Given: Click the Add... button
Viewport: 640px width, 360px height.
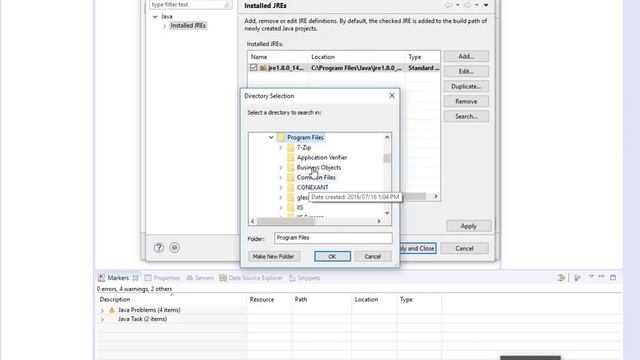Looking at the screenshot, I should tap(466, 56).
